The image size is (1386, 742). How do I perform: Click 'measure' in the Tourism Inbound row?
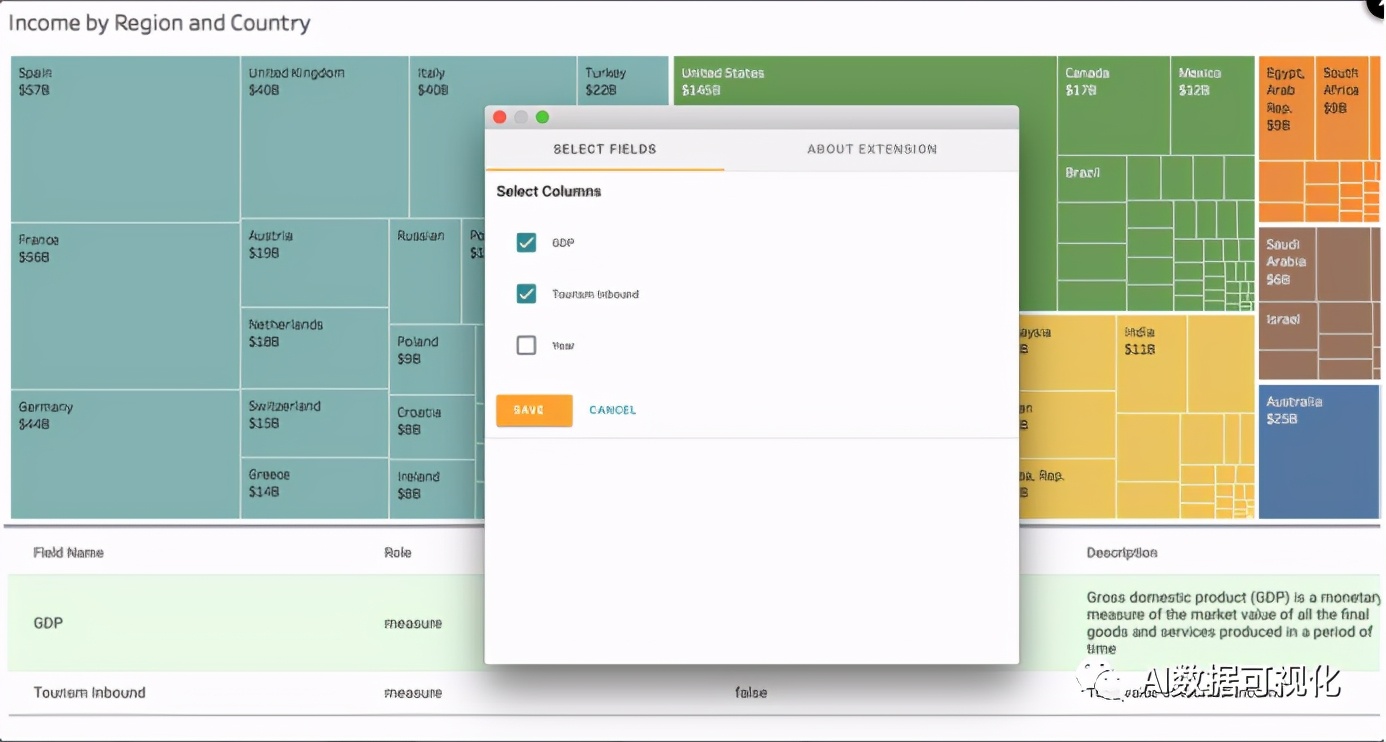[413, 692]
